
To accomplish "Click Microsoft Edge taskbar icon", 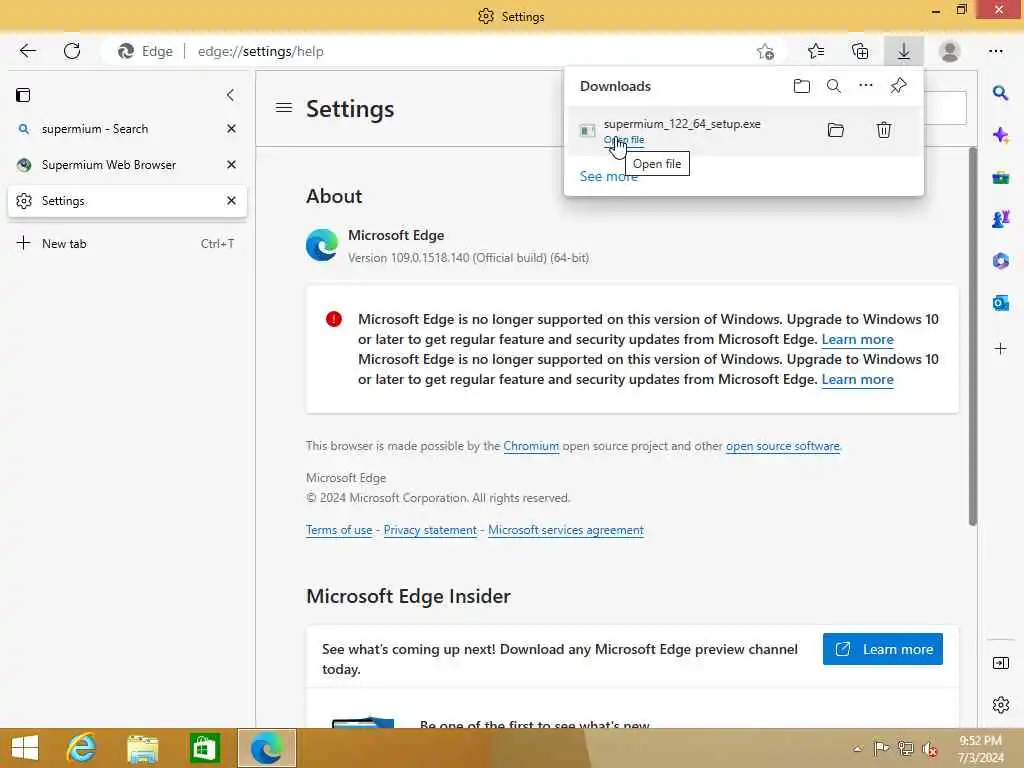I will (266, 748).
